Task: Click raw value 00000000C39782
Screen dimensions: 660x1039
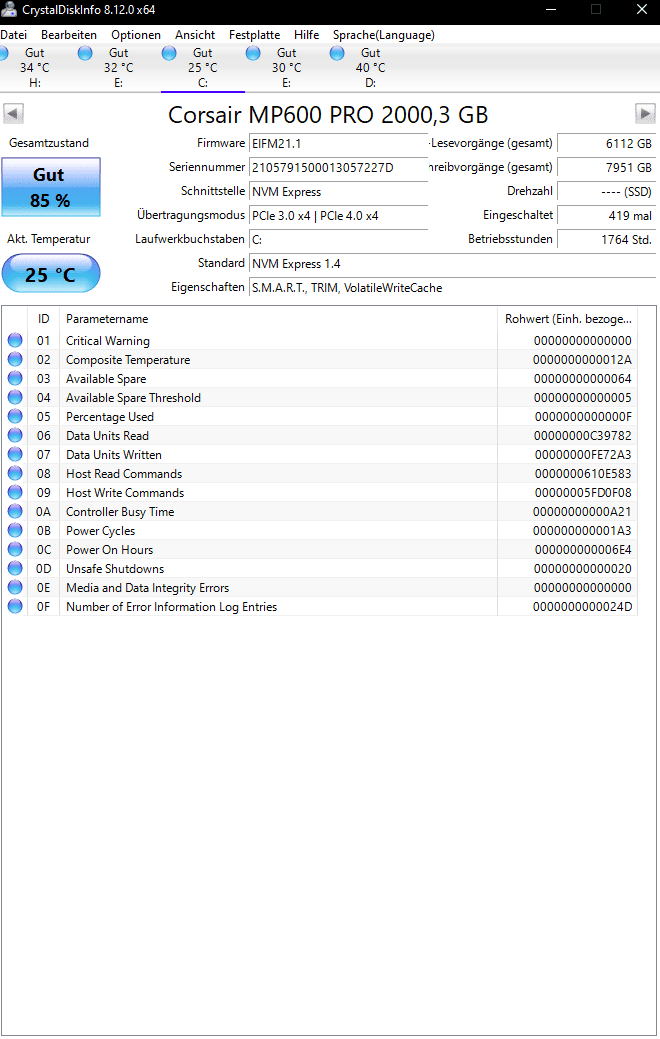Action: click(582, 435)
